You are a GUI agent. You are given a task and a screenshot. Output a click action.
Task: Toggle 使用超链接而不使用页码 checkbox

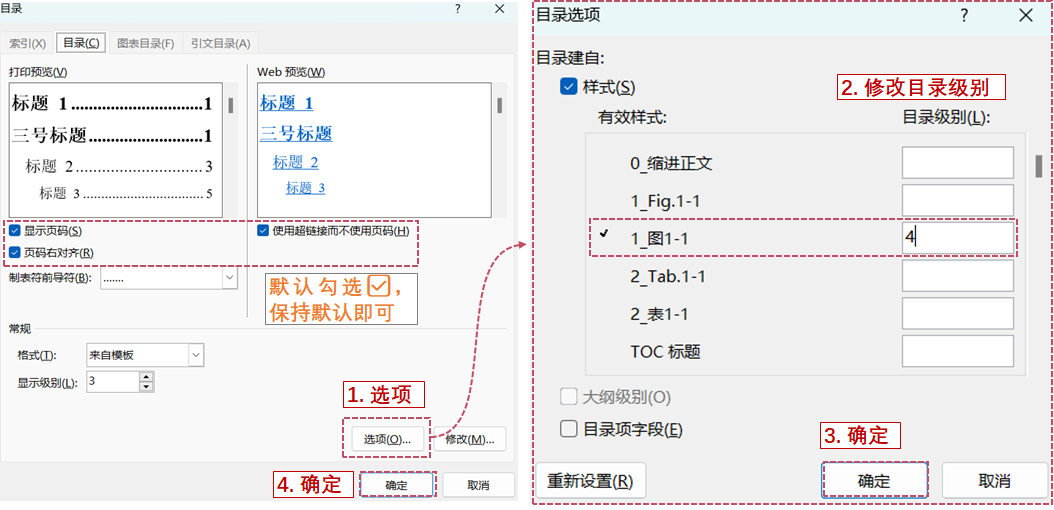coord(264,231)
